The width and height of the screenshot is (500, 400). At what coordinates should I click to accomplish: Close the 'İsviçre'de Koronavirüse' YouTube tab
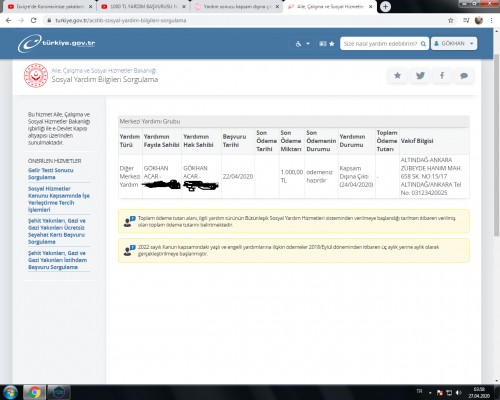(x=91, y=6)
